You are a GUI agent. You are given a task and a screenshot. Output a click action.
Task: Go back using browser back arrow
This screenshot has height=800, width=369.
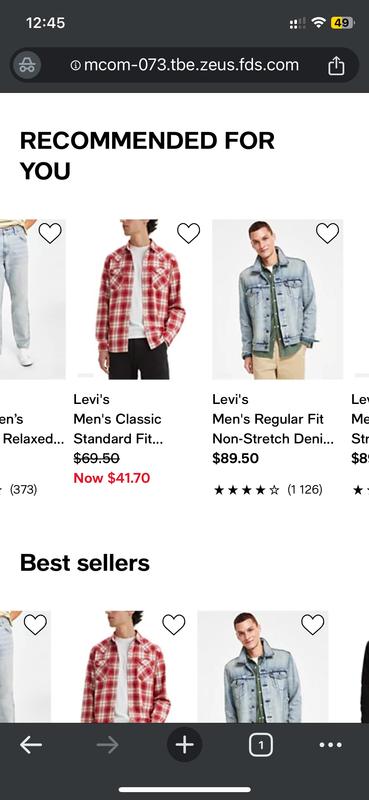tap(31, 745)
